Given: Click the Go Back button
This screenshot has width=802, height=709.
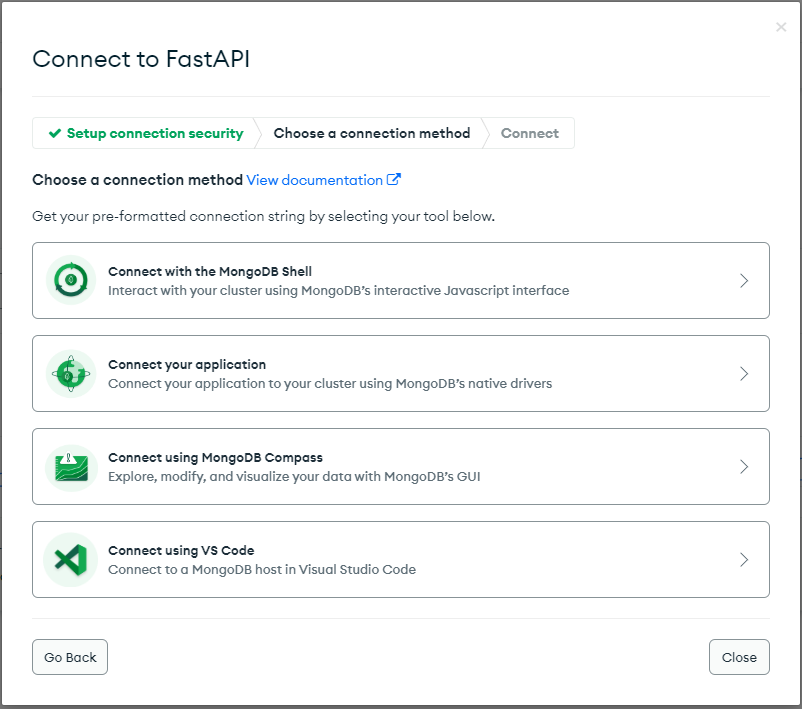Looking at the screenshot, I should click(x=70, y=657).
